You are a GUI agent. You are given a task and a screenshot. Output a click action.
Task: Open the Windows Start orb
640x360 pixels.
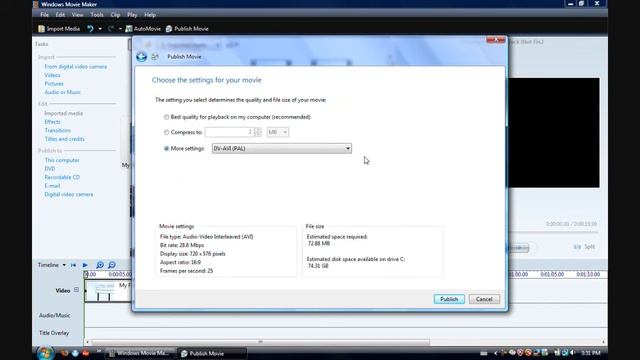[45, 353]
